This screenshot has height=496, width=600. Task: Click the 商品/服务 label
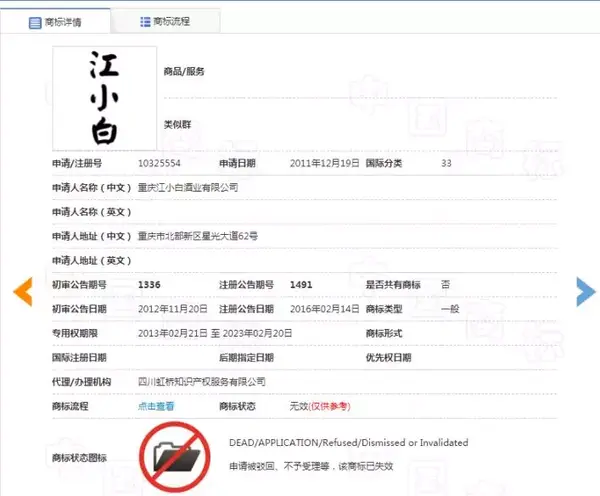click(x=184, y=72)
